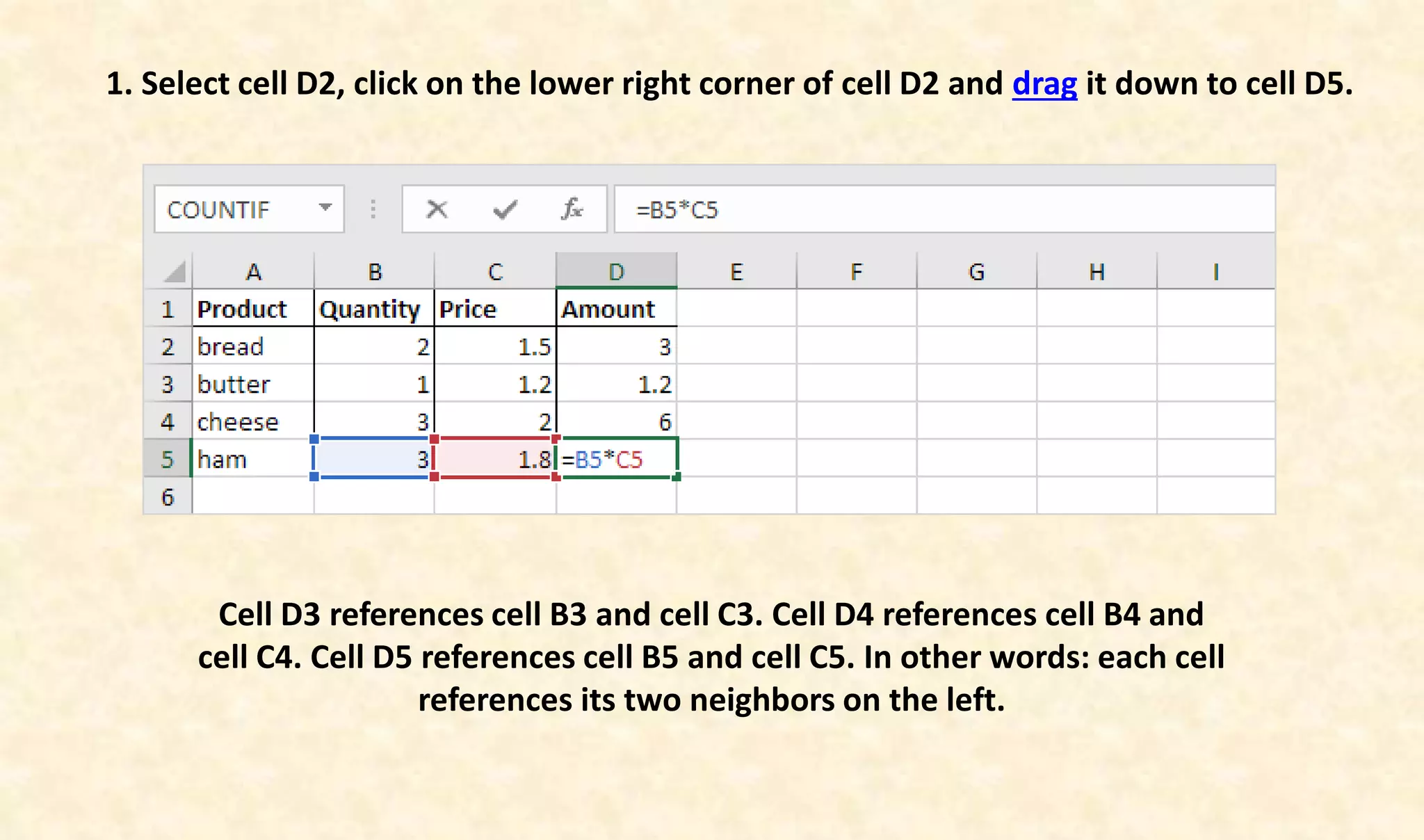Click the amount cell showing 6
The height and width of the screenshot is (840, 1424).
point(616,421)
